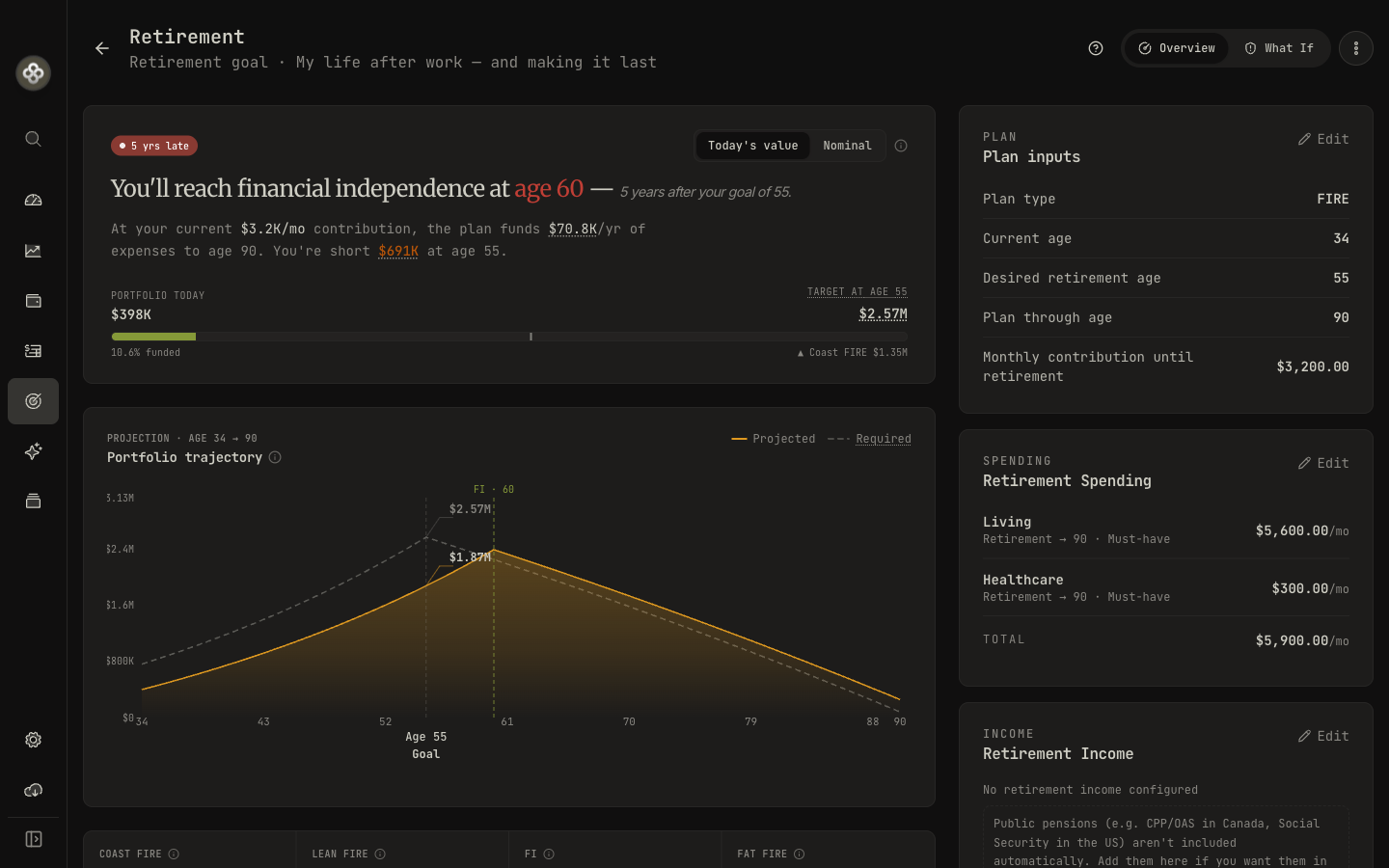Open the settings gear in sidebar
1389x868 pixels.
pos(33,740)
